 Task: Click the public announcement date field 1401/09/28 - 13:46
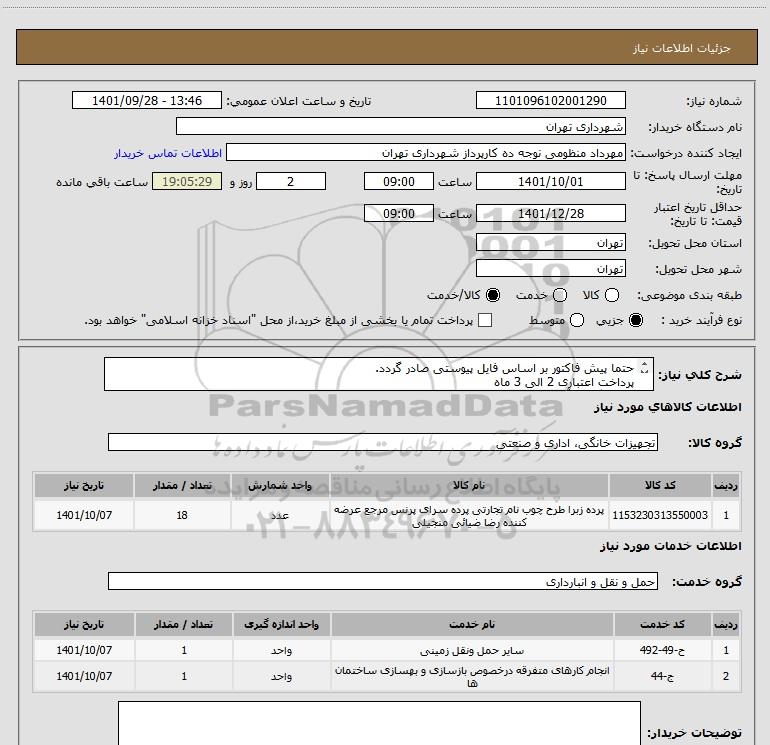(147, 101)
